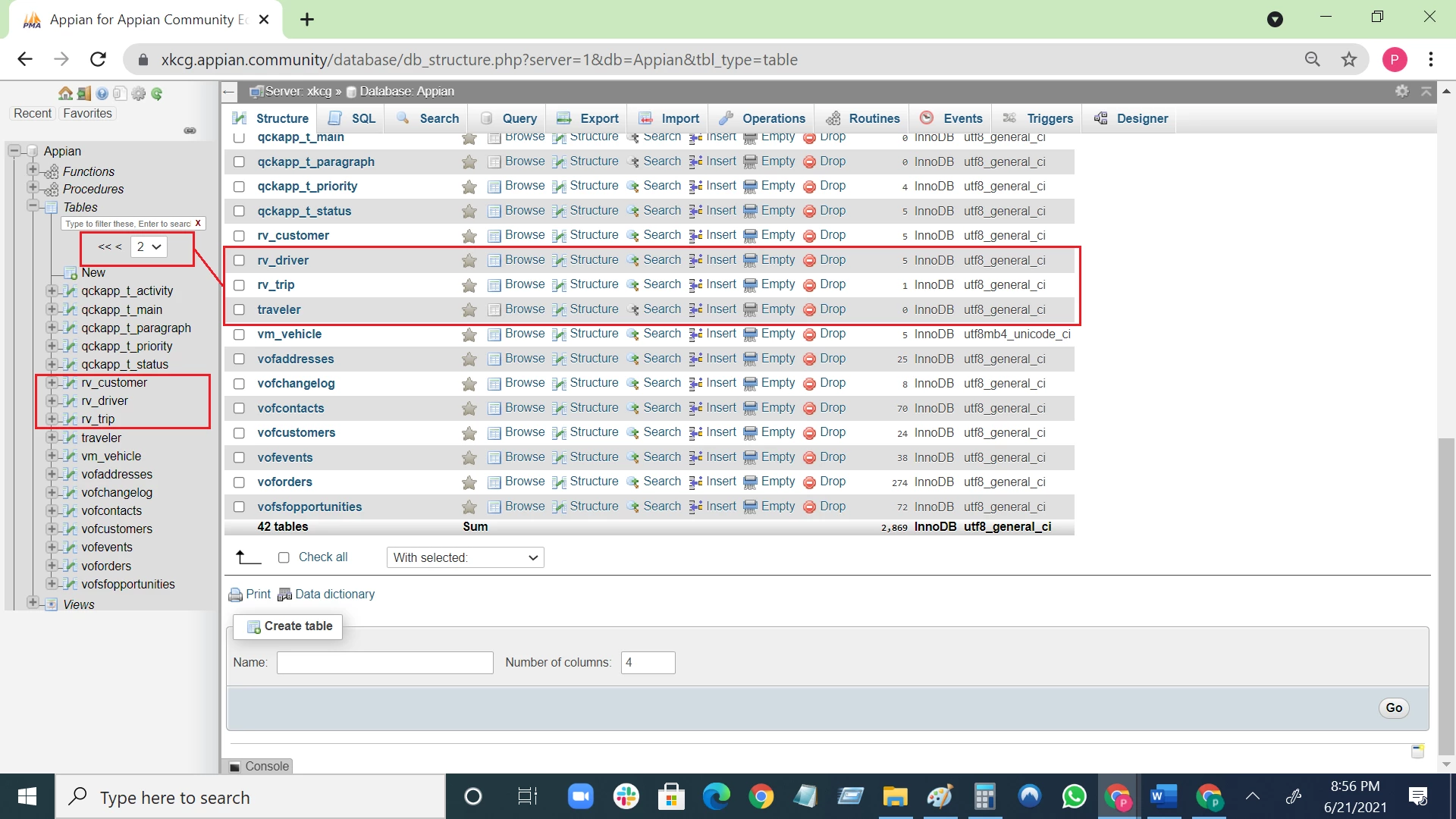The height and width of the screenshot is (819, 1456).
Task: Focus the new table Name field
Action: (x=385, y=663)
